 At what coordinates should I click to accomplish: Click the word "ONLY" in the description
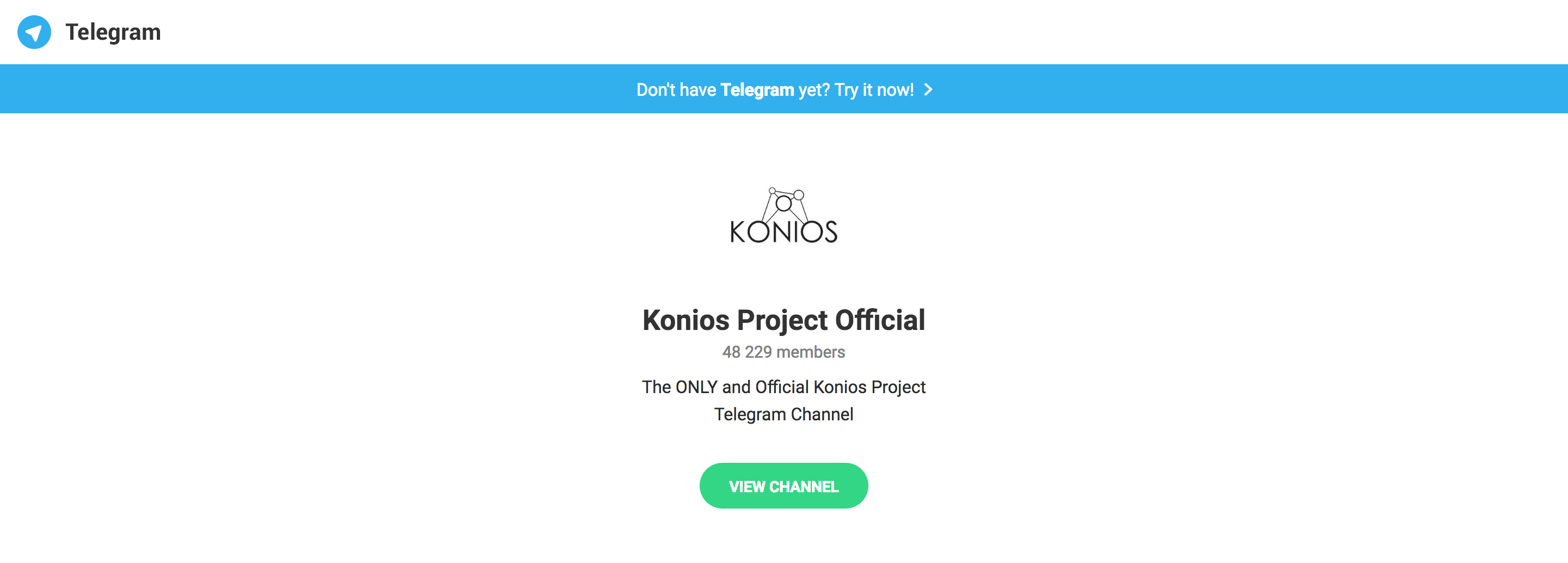point(696,387)
